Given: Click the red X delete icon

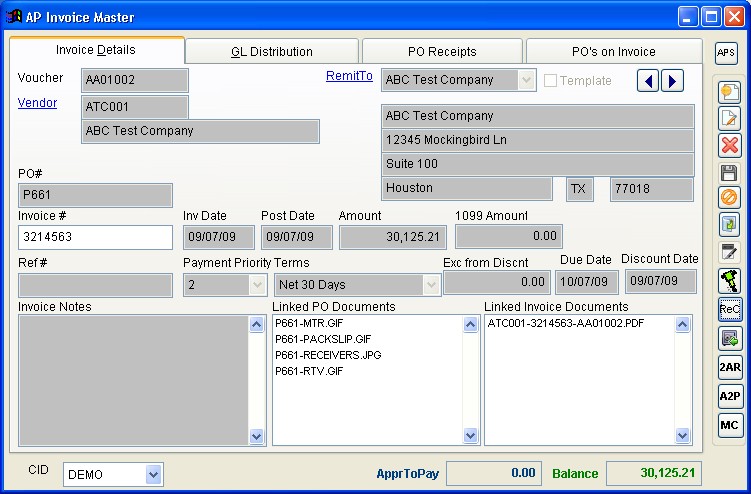Looking at the screenshot, I should pyautogui.click(x=729, y=145).
